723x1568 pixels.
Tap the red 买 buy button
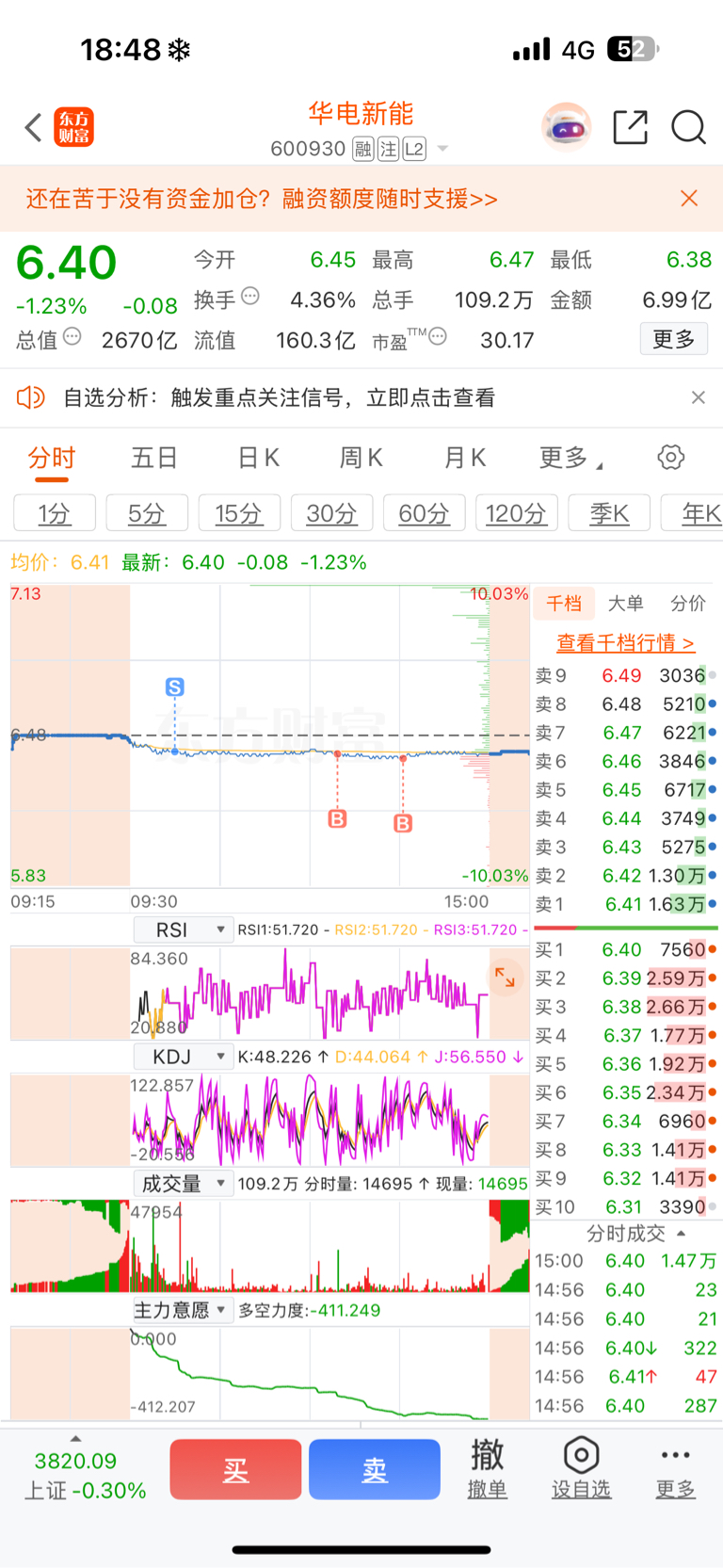(235, 1469)
